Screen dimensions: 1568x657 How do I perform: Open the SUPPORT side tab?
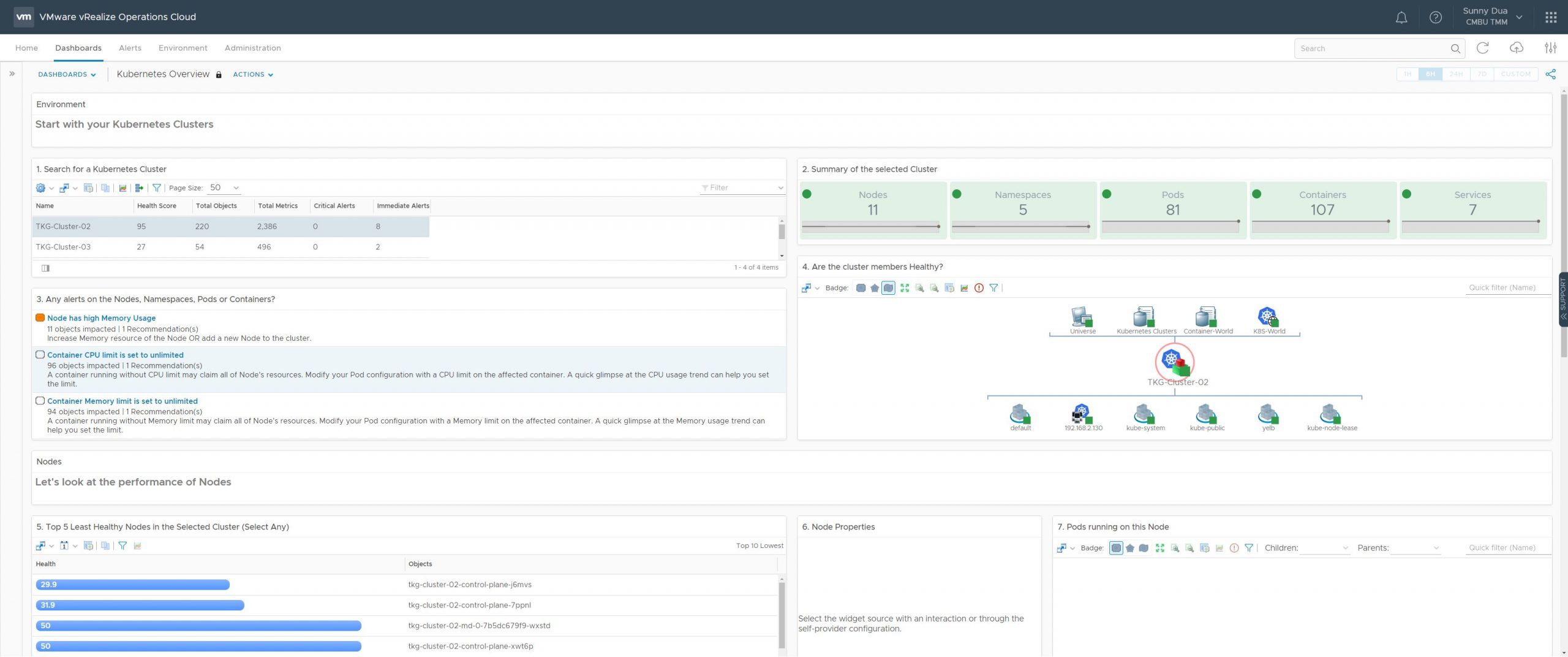click(x=1562, y=299)
